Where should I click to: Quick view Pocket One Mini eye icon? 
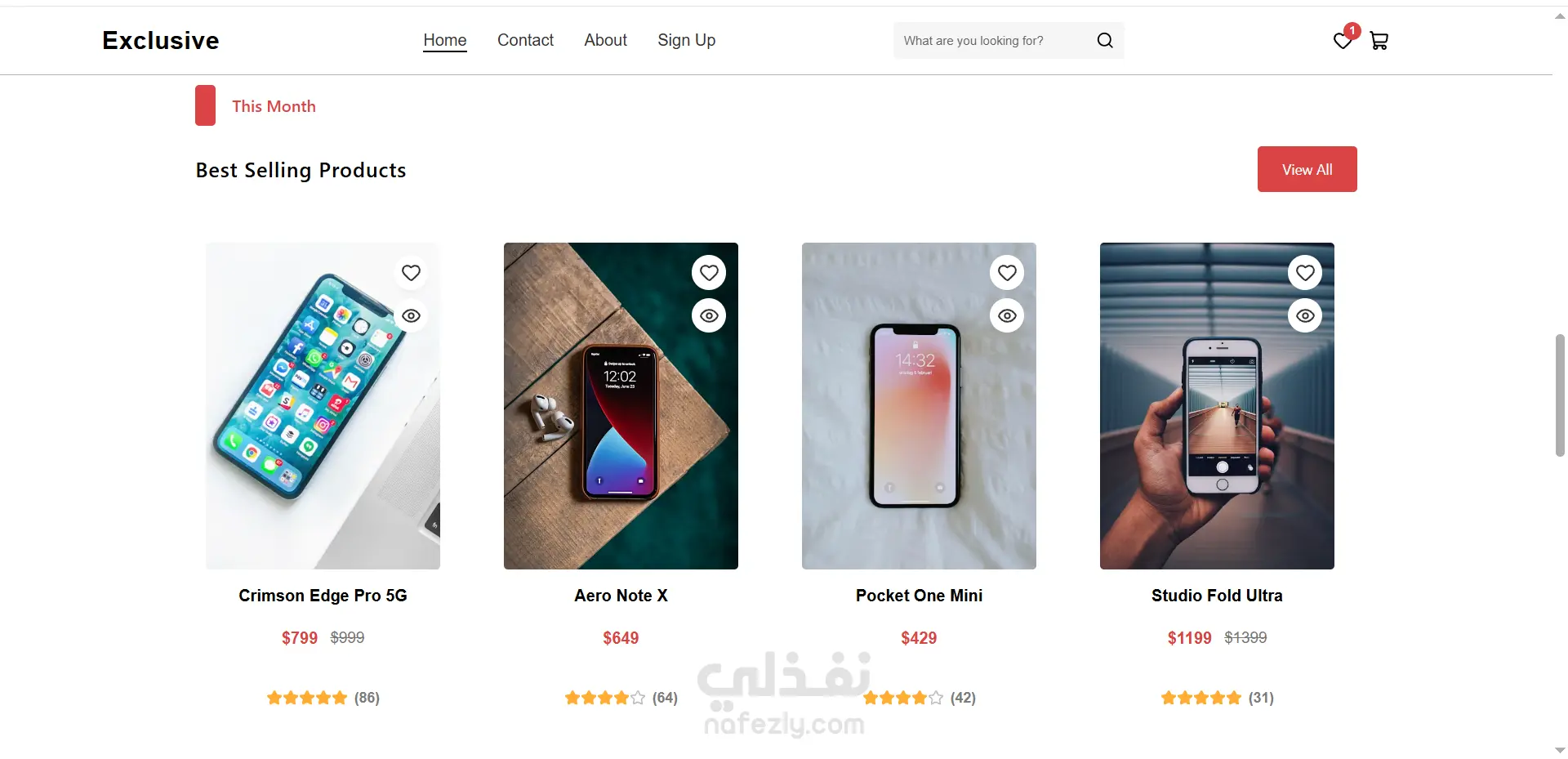[1007, 315]
